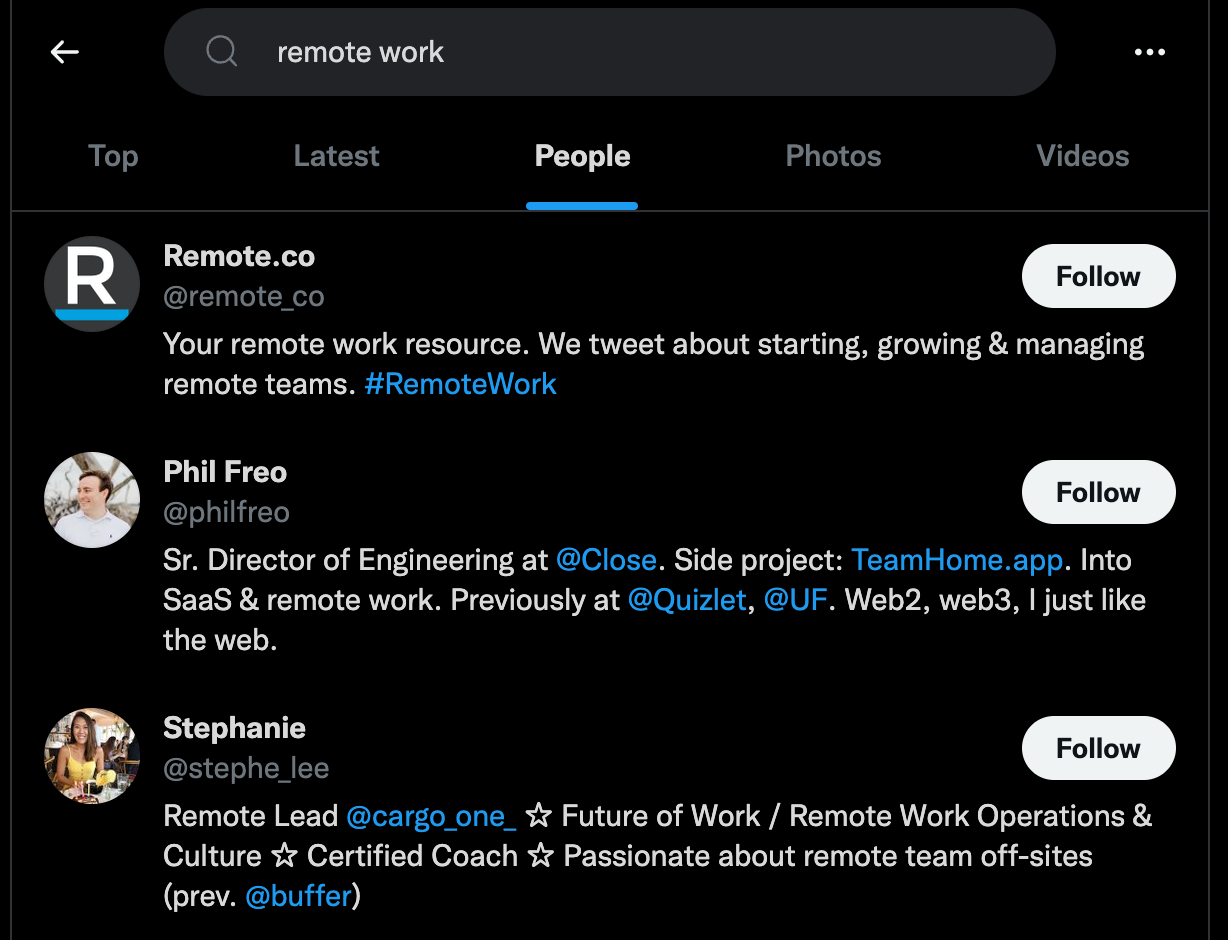The height and width of the screenshot is (940, 1228).
Task: Open Phil Freo's profile photo
Action: click(x=92, y=500)
